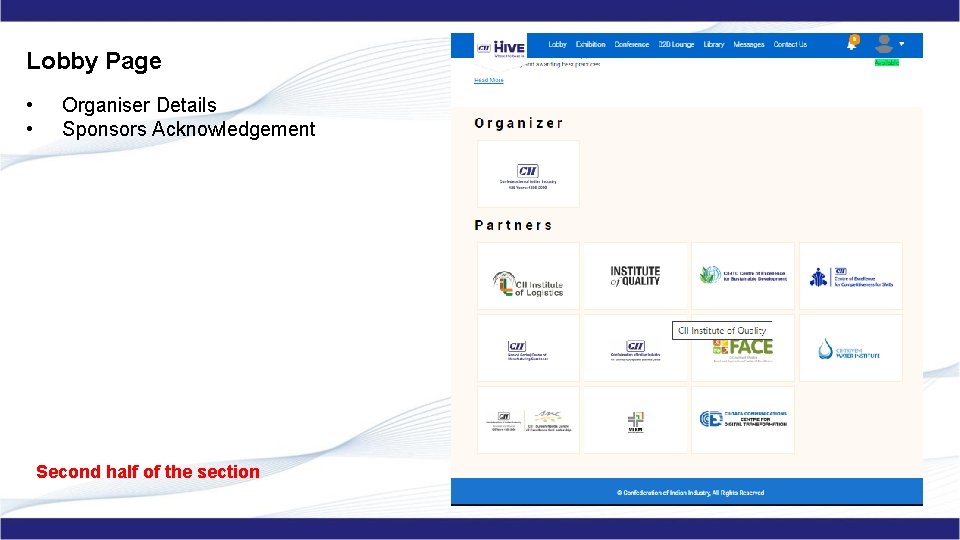Click the CII Hive logo
Image resolution: width=960 pixels, height=540 pixels.
pos(500,47)
